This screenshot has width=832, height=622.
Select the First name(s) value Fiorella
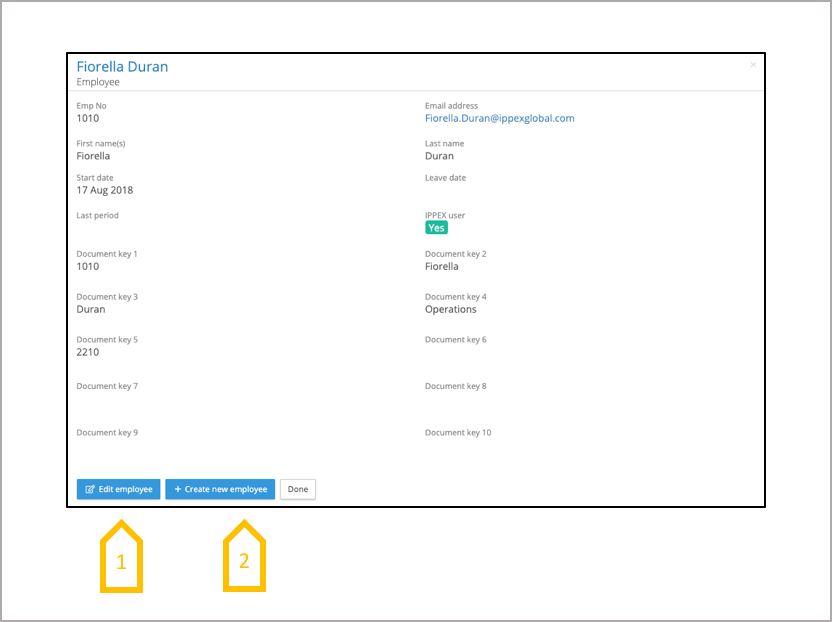tap(93, 156)
